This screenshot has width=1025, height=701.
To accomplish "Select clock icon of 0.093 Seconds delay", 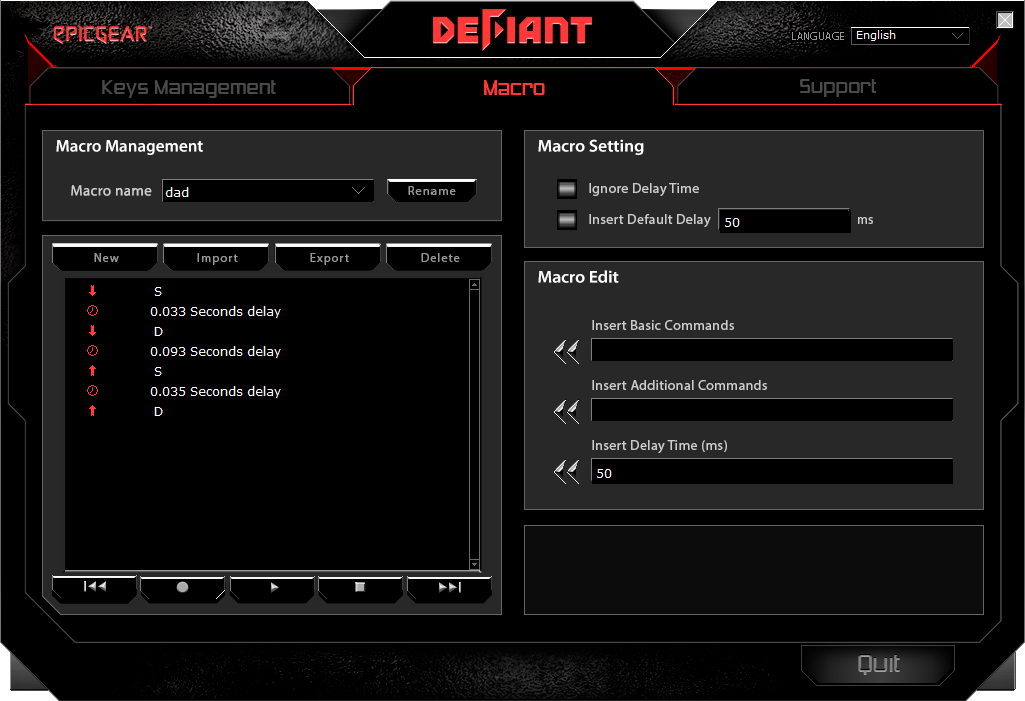I will click(x=92, y=350).
